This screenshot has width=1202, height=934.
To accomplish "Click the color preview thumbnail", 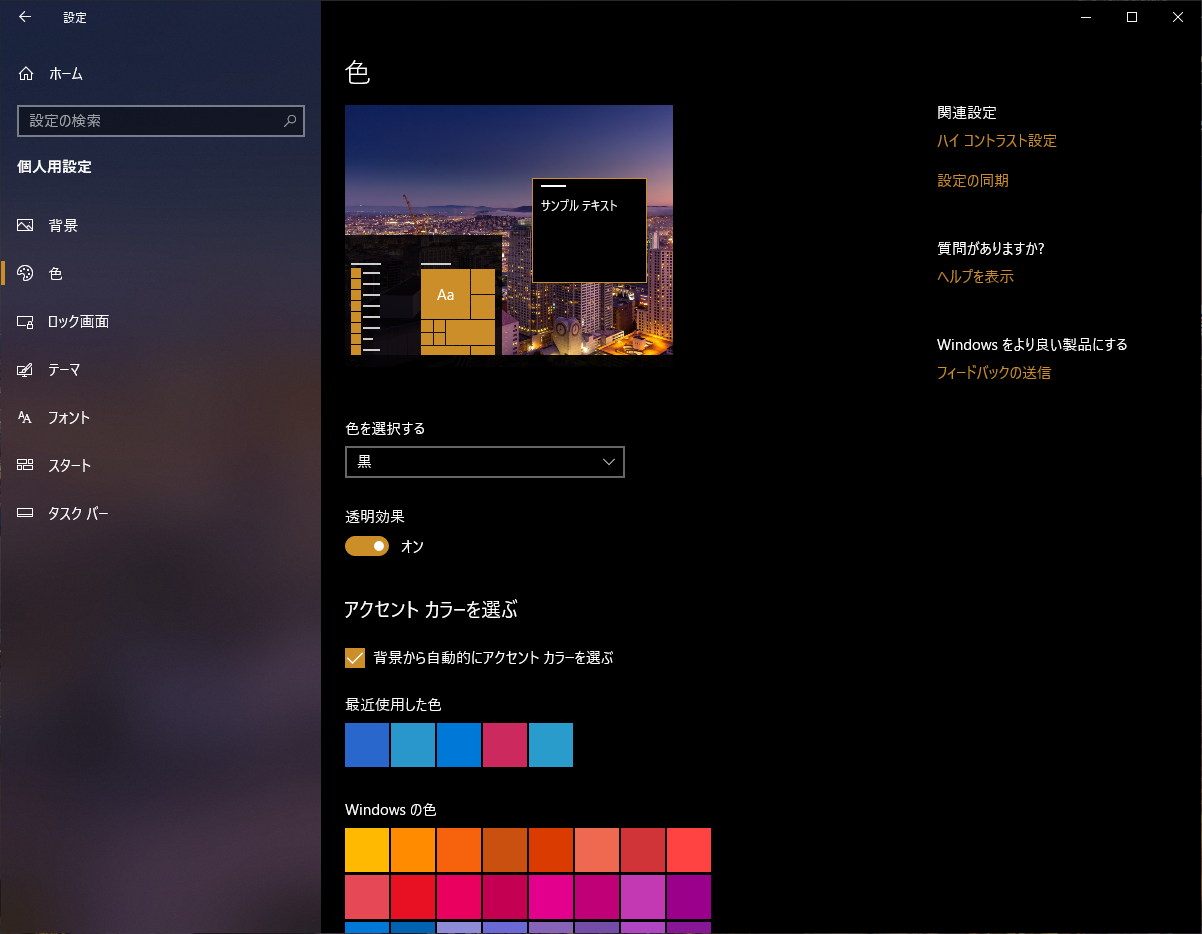I will point(509,230).
